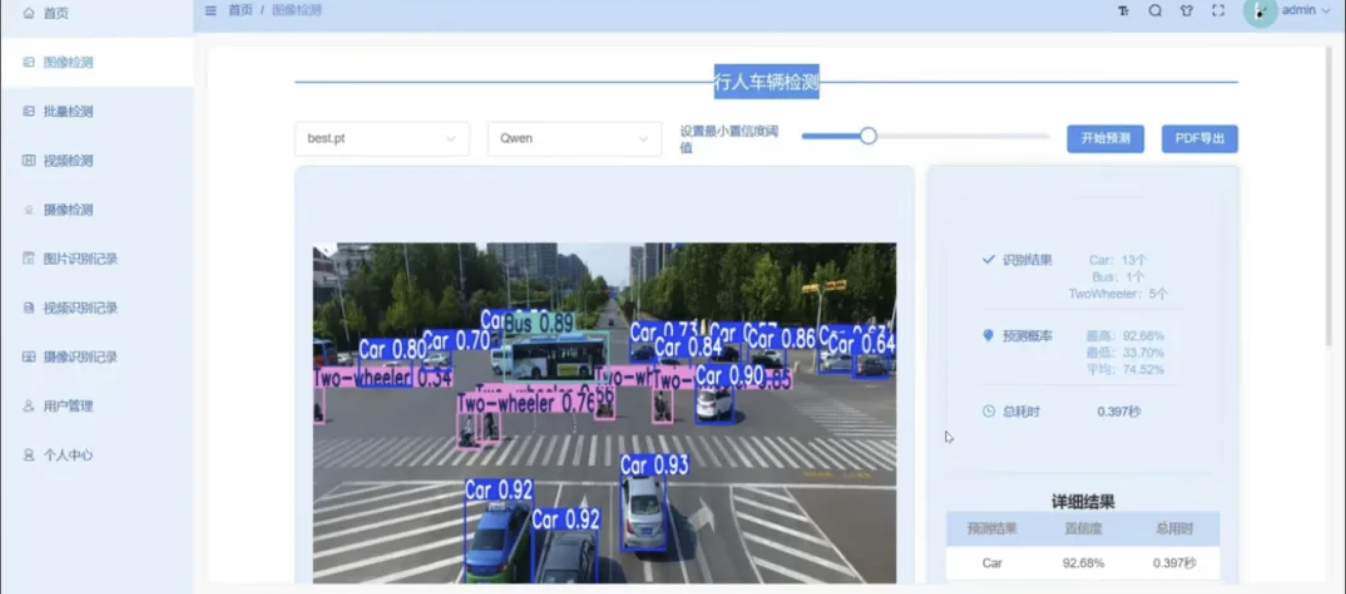Click the home icon beside 首页
This screenshot has width=1346, height=594.
(28, 14)
